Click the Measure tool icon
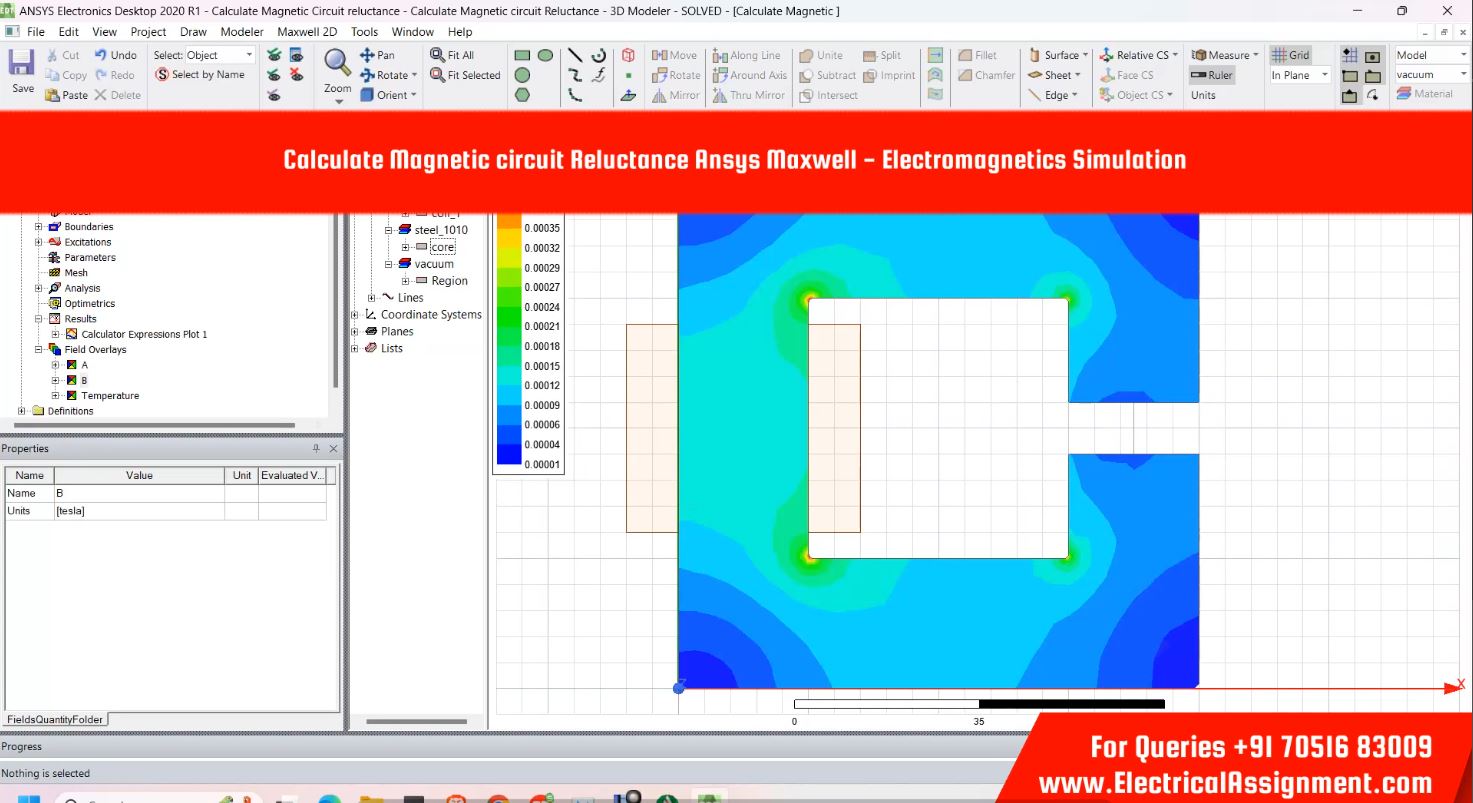This screenshot has width=1473, height=803. coord(1199,55)
